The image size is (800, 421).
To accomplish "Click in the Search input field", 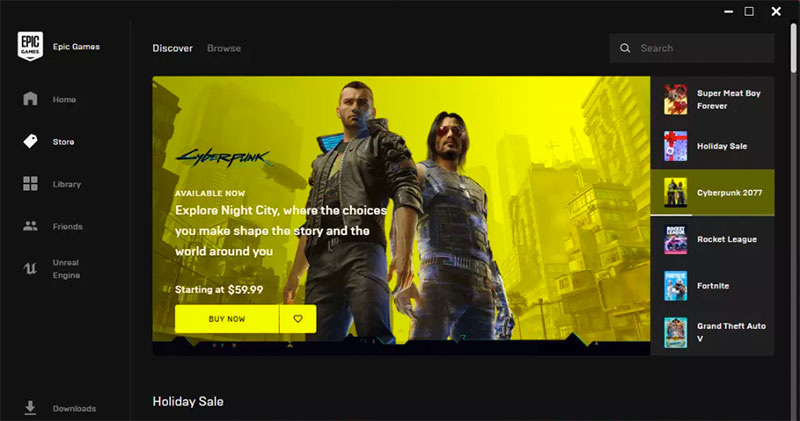I will [x=692, y=48].
